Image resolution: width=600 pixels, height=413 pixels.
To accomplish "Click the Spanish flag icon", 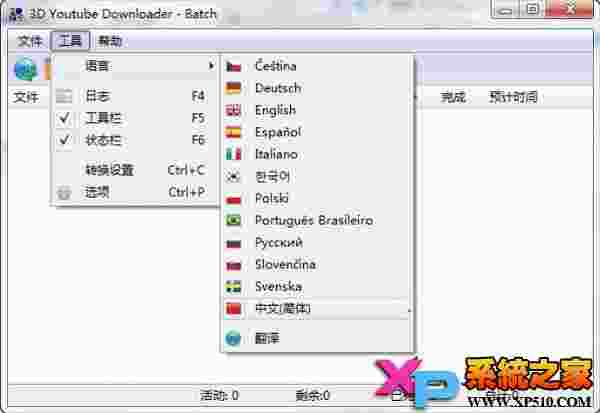I will (233, 132).
